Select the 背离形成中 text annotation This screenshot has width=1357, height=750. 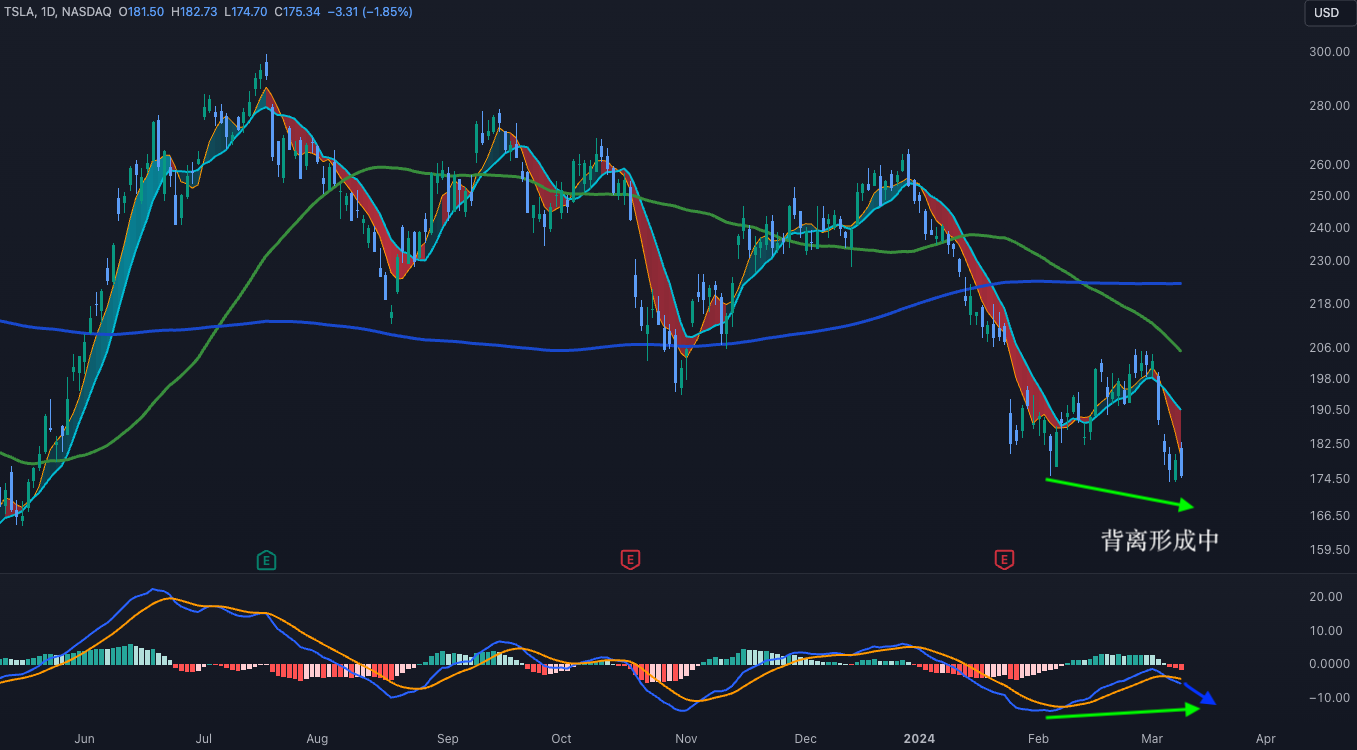(x=1160, y=541)
